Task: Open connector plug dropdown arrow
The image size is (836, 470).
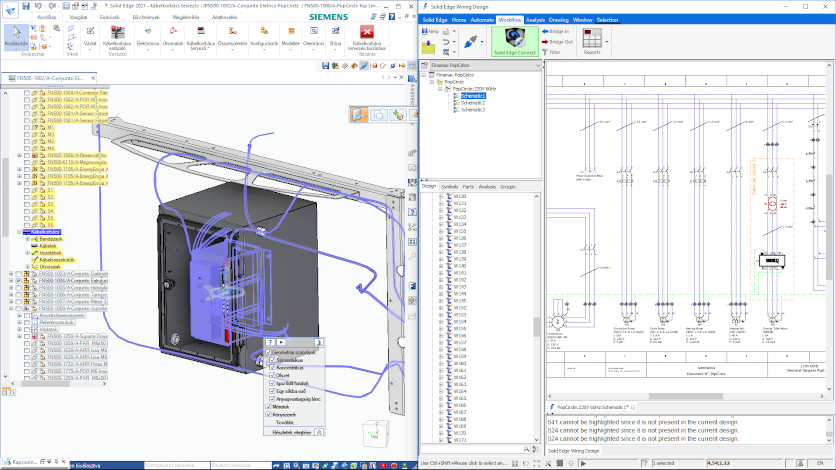Action: click(x=482, y=42)
